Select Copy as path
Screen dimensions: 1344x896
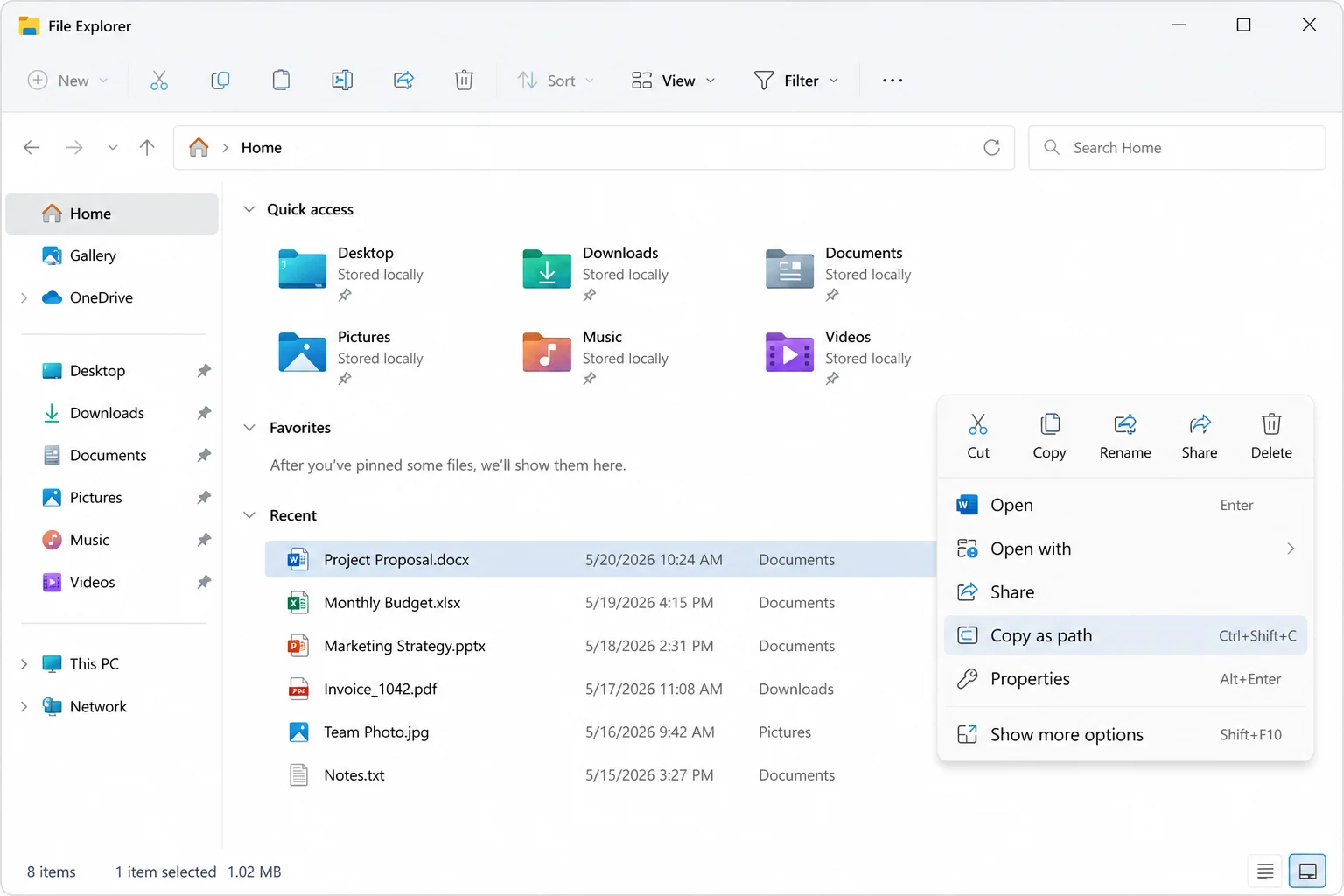pyautogui.click(x=1125, y=635)
